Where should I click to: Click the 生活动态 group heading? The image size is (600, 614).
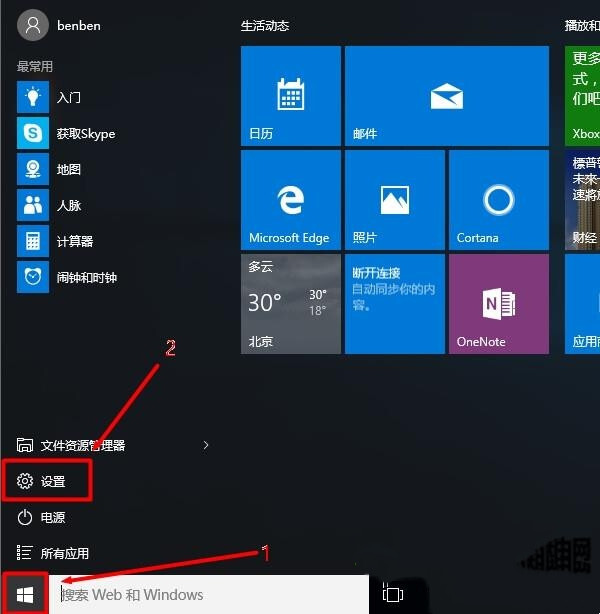pos(265,26)
